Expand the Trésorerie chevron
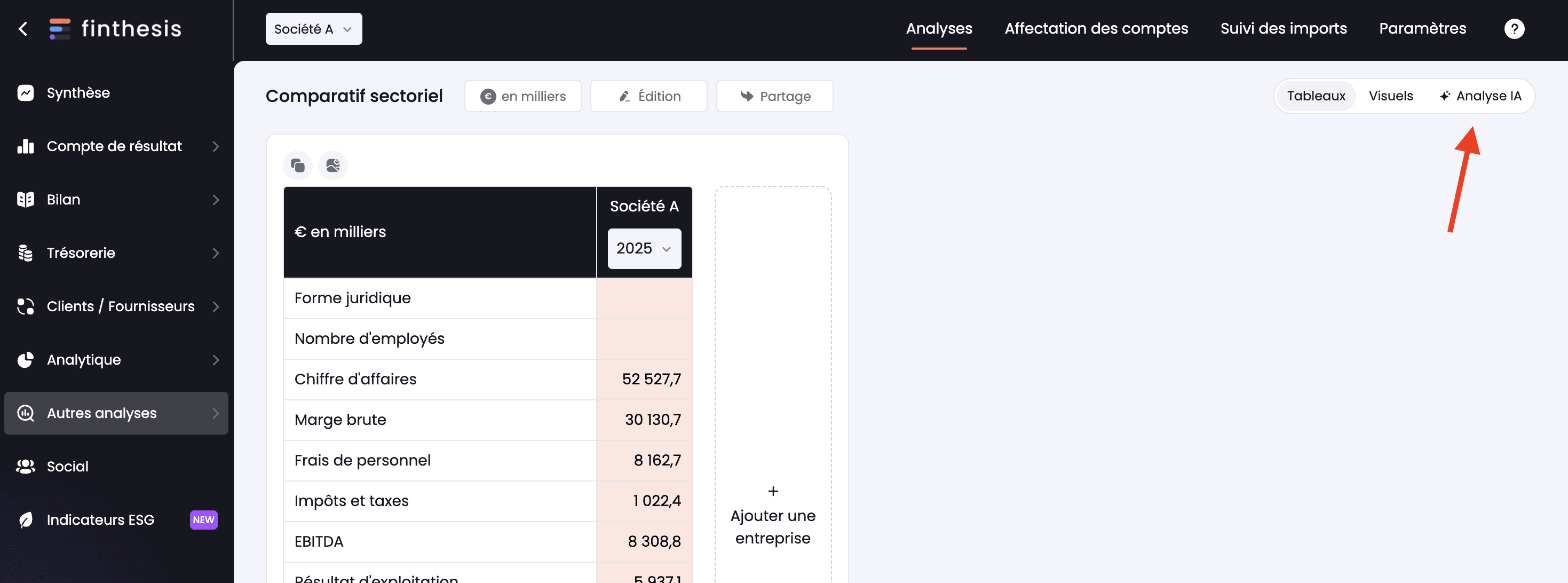The width and height of the screenshot is (1568, 583). click(216, 253)
